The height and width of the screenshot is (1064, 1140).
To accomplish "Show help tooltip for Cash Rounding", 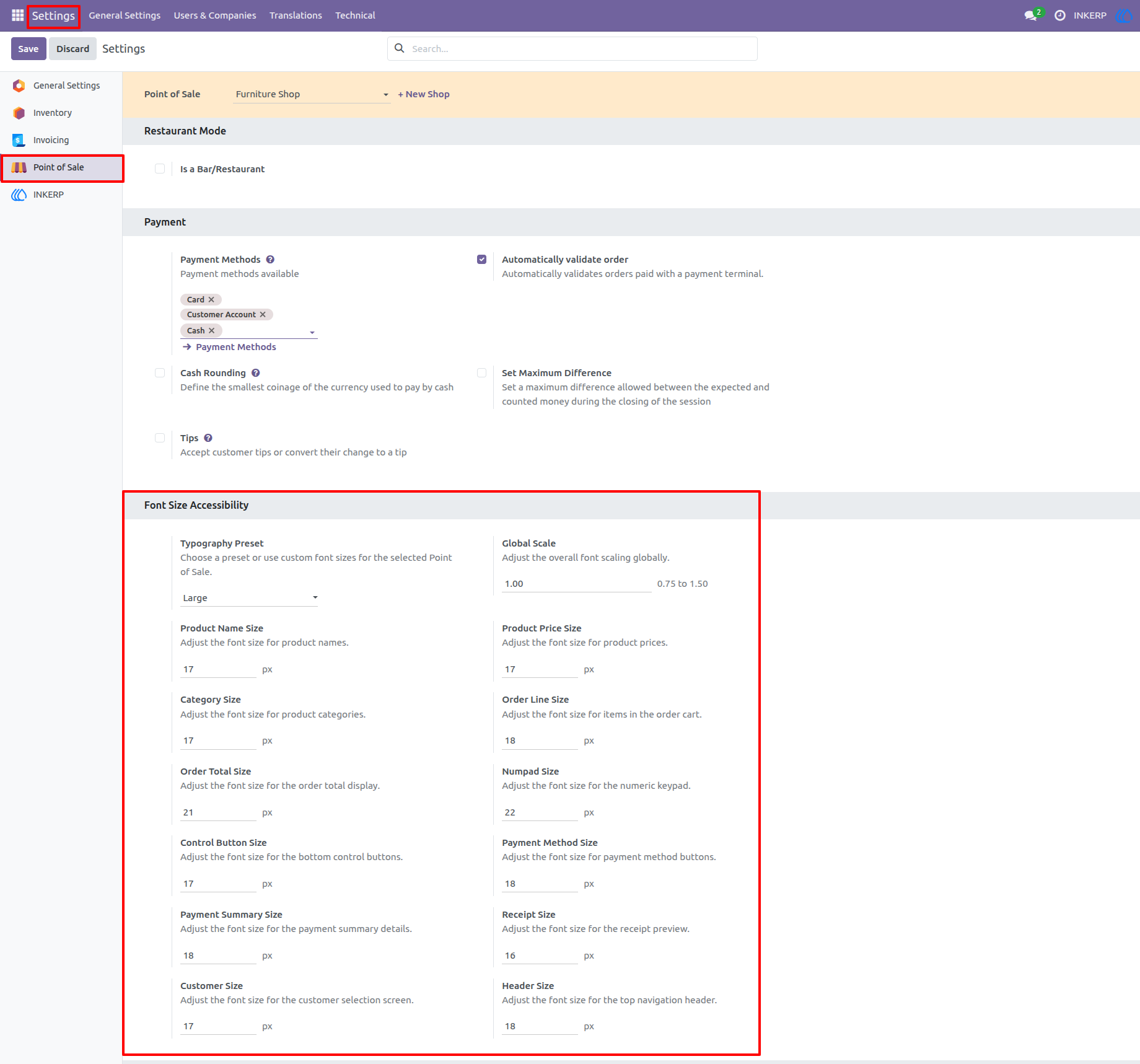I will [256, 373].
